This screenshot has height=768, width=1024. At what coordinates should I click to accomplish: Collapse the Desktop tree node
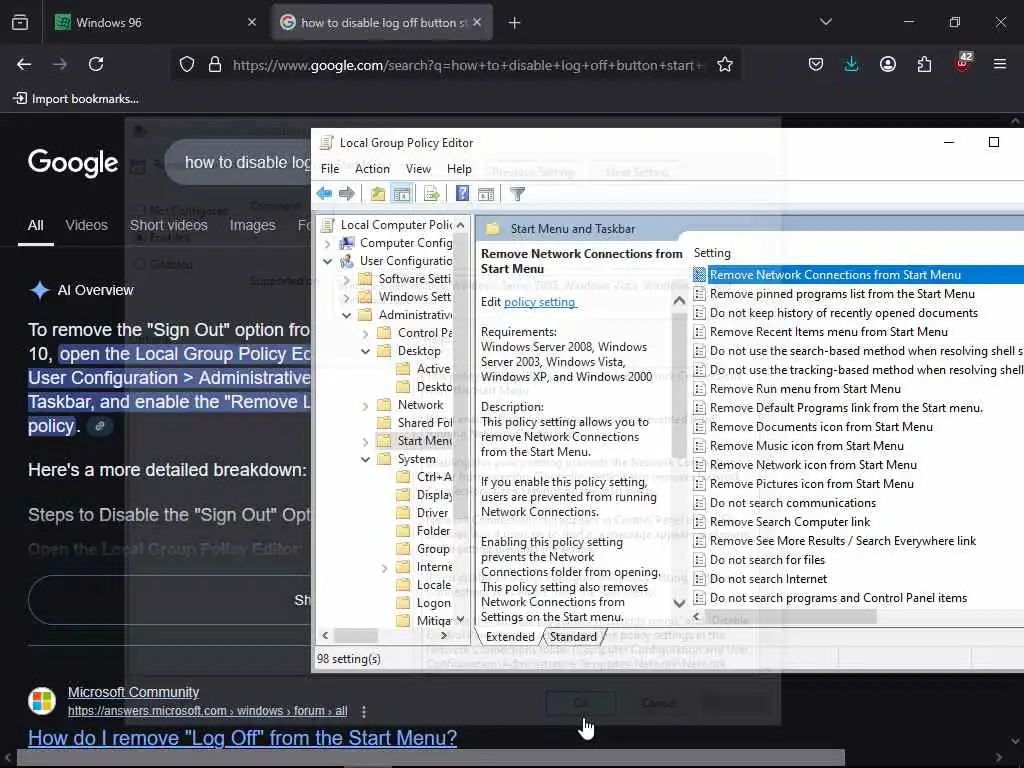coord(365,351)
